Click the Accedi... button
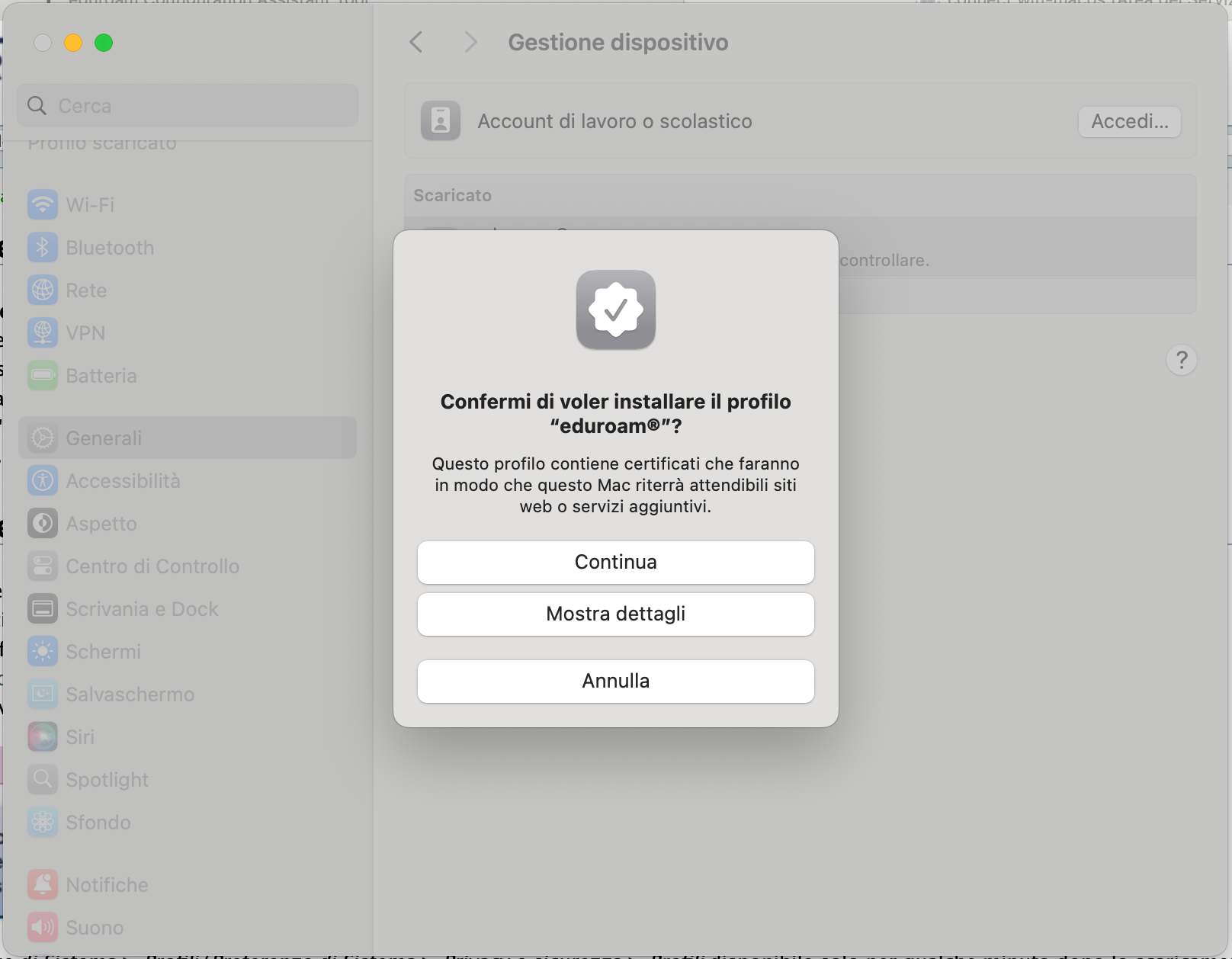1232x959 pixels. pos(1129,122)
